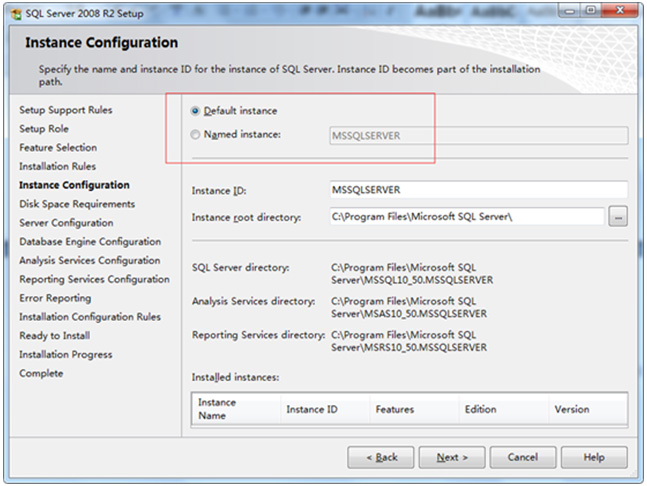647x486 pixels.
Task: Go to Database Engine Configuration step
Action: tap(90, 242)
